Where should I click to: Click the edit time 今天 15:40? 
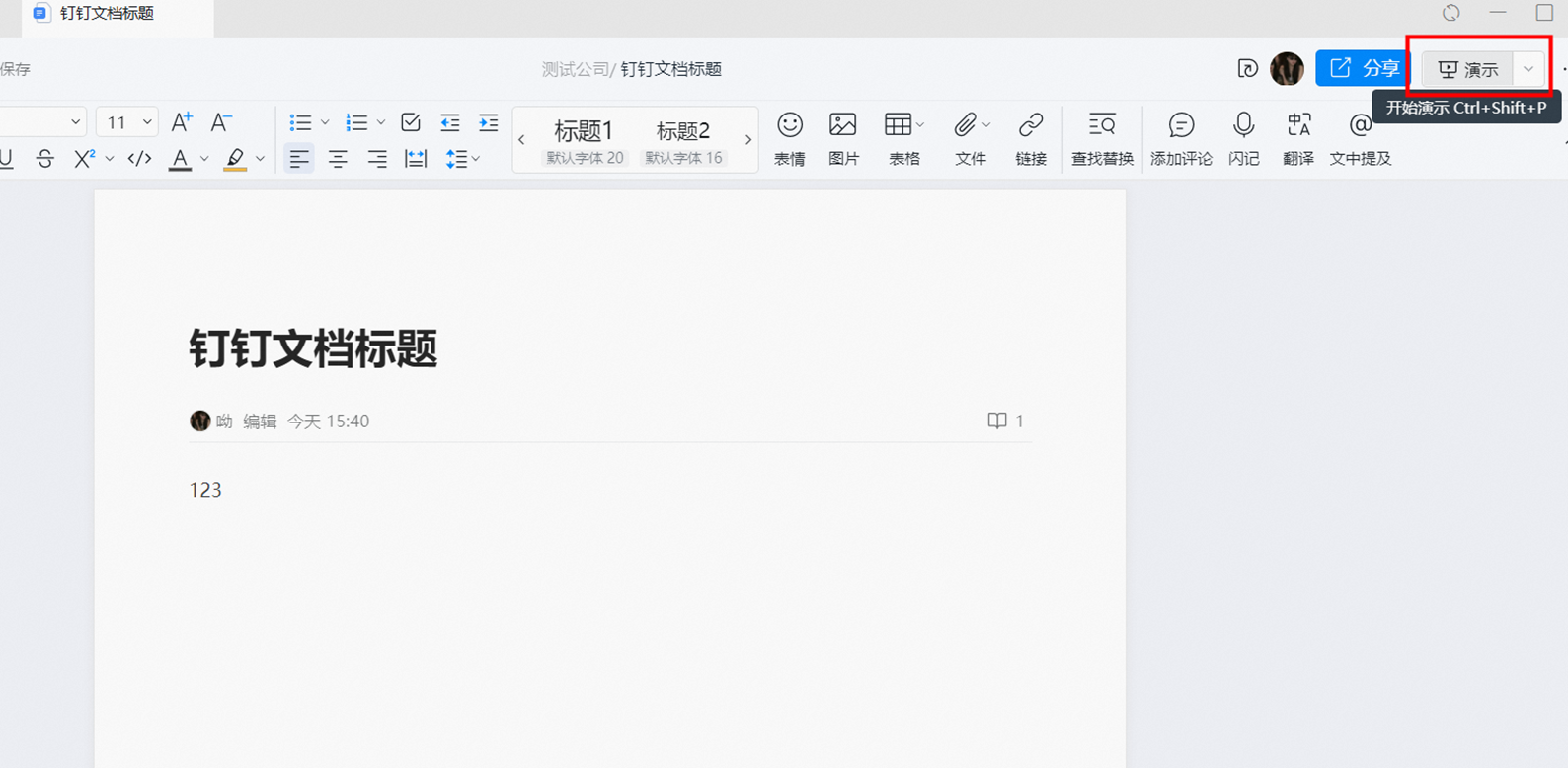pos(329,422)
